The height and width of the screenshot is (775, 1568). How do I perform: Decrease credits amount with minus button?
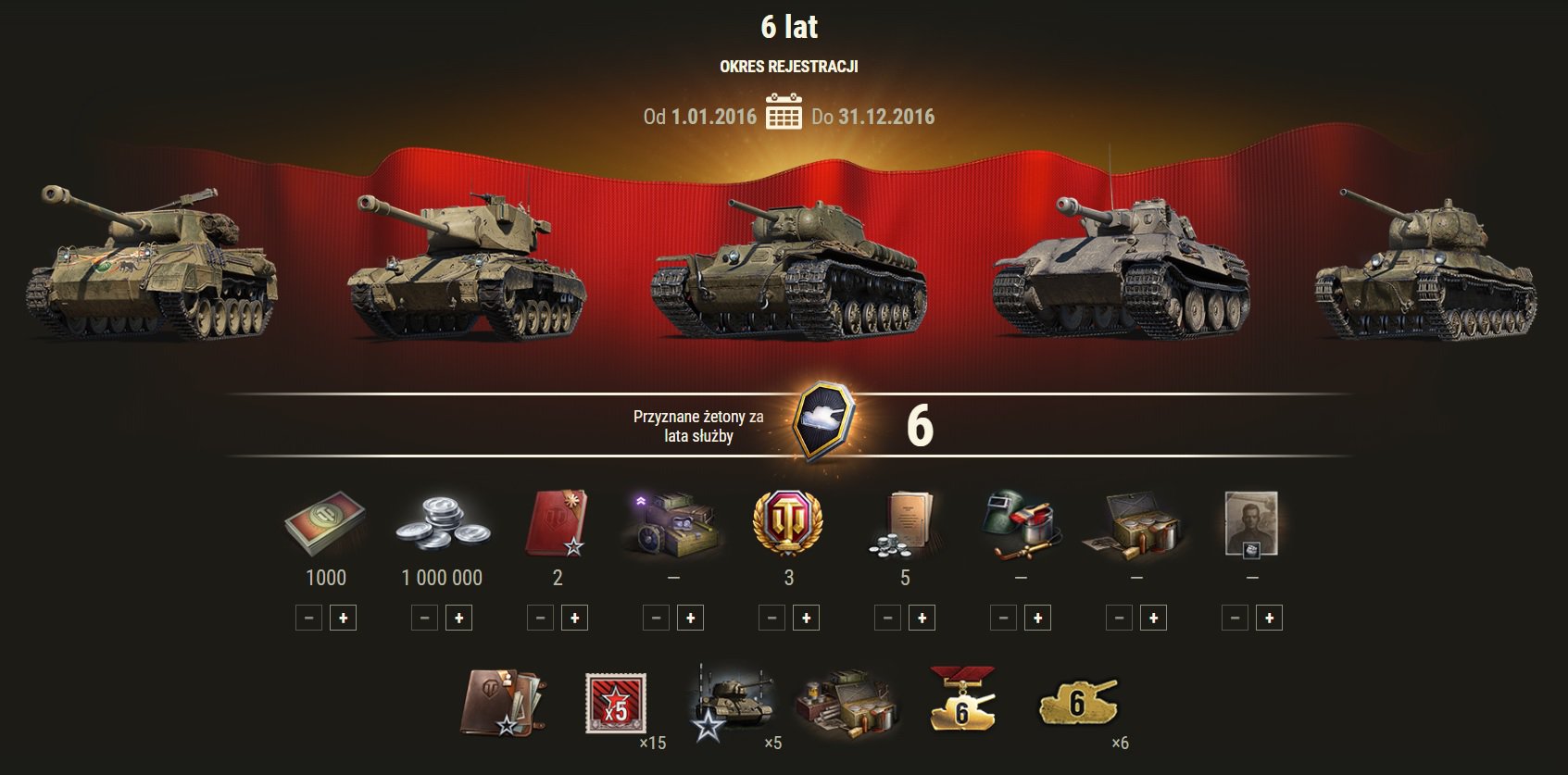(424, 618)
